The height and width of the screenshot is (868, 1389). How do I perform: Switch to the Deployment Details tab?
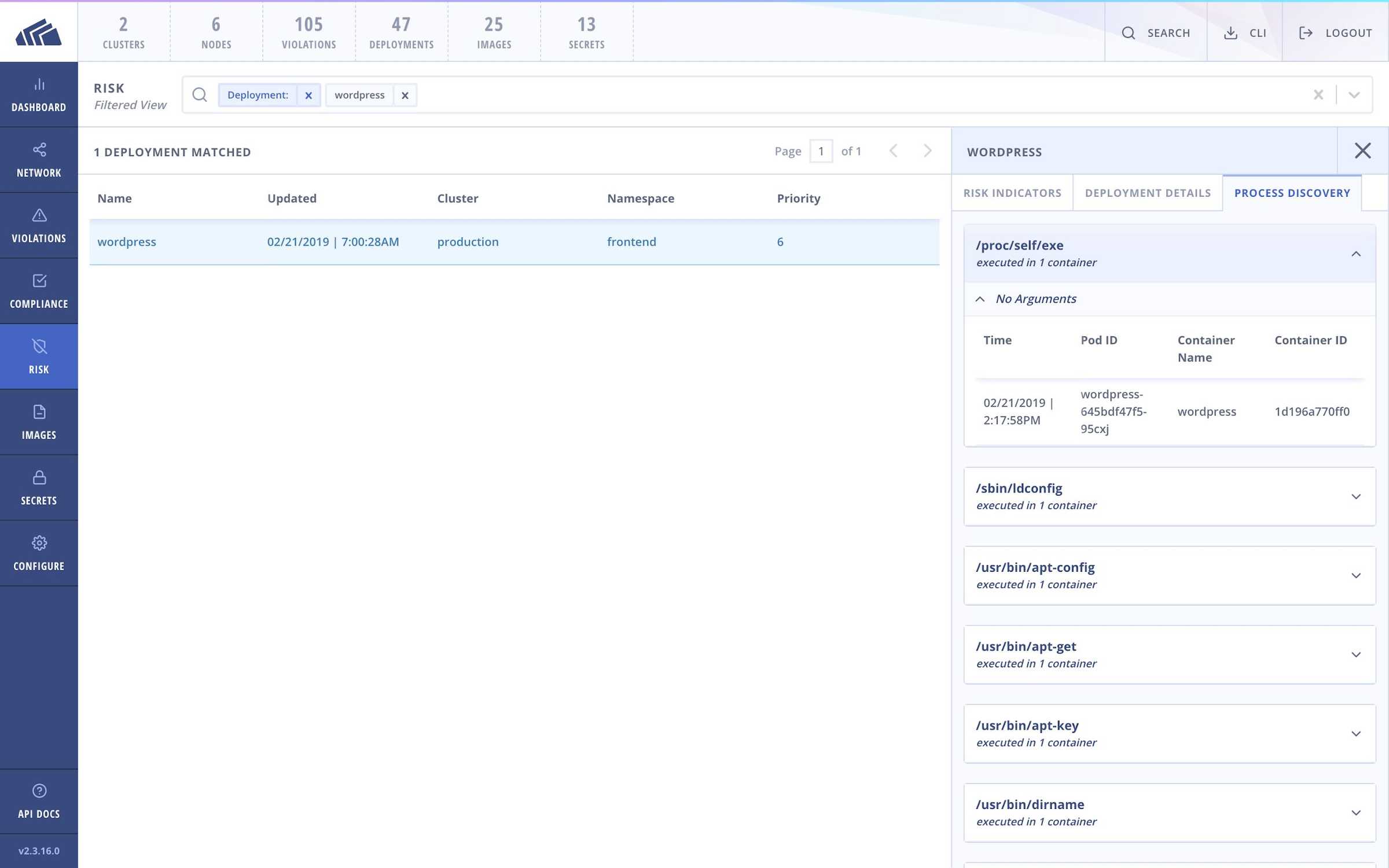point(1148,193)
